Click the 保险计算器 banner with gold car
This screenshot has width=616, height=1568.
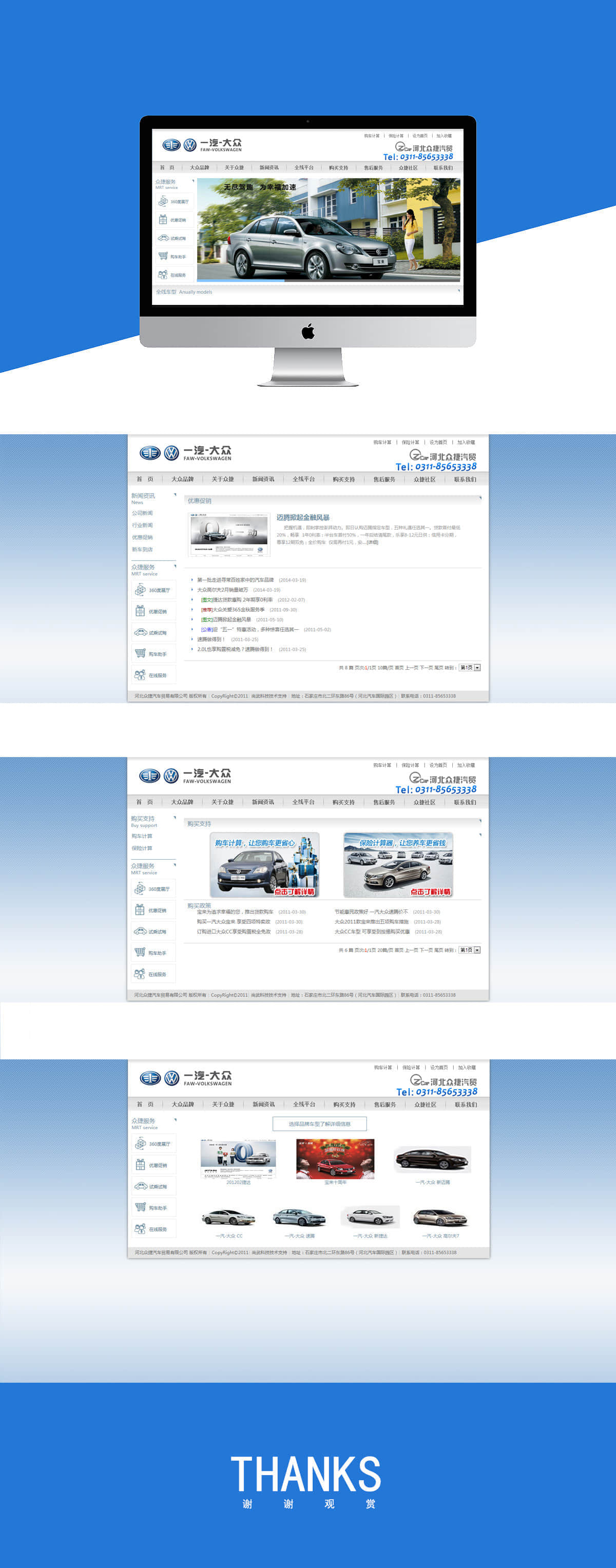(398, 865)
